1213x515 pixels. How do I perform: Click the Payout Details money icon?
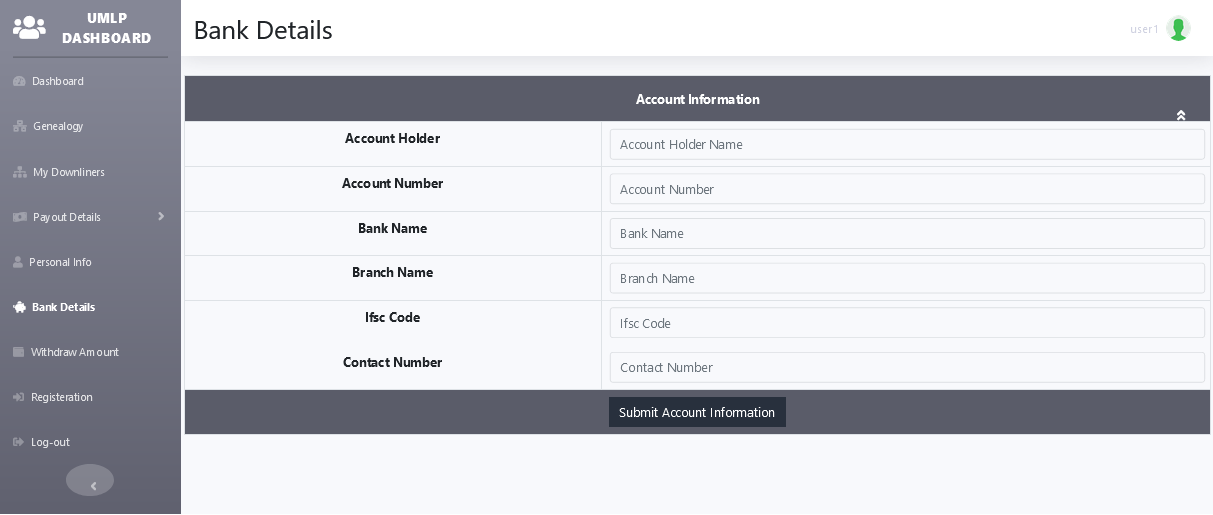click(x=19, y=217)
